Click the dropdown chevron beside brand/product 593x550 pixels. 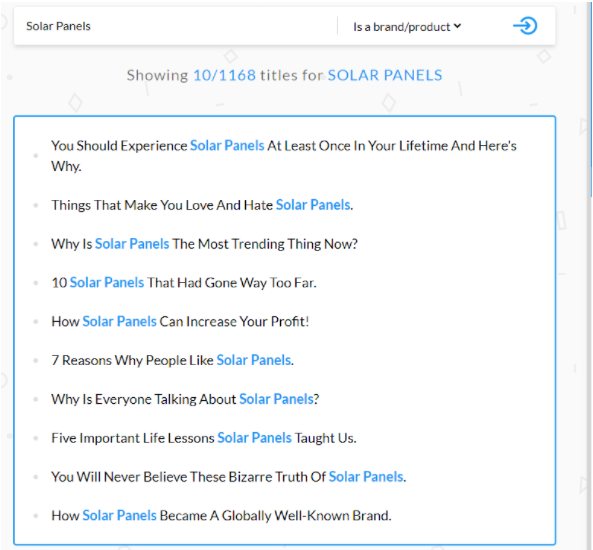point(457,26)
